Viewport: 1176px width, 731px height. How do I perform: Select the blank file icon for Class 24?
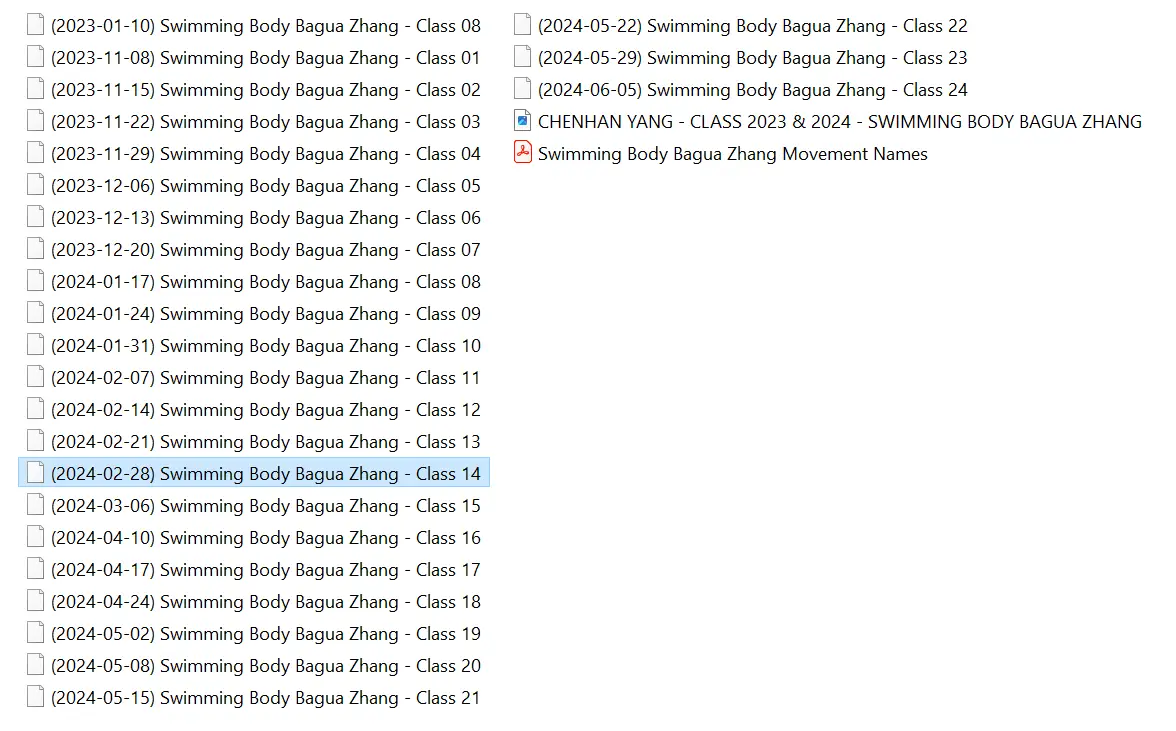(x=522, y=90)
